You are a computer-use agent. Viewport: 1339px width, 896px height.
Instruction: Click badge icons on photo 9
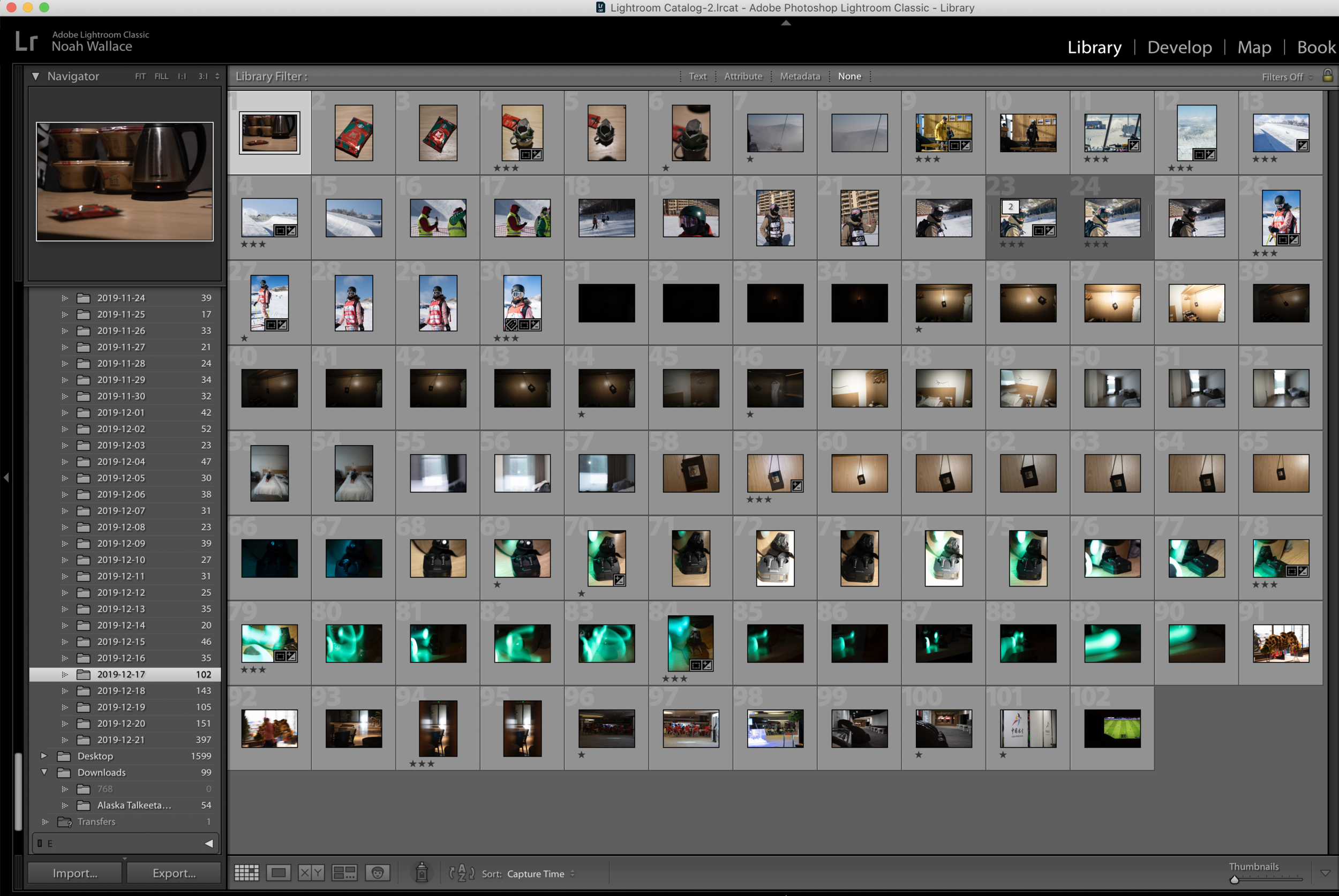click(960, 145)
